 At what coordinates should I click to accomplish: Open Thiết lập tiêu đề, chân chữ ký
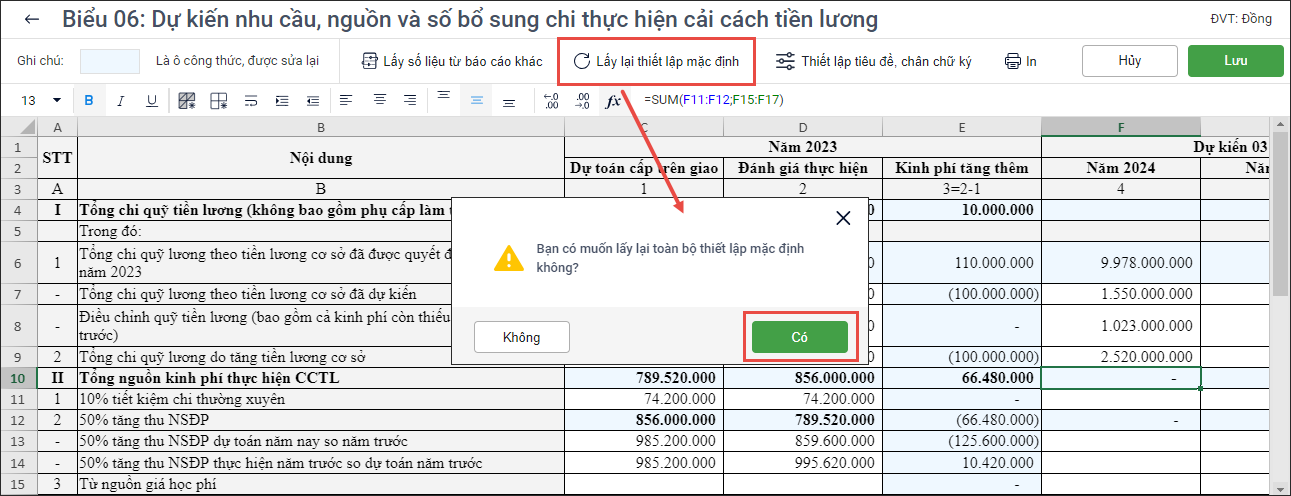[x=874, y=61]
